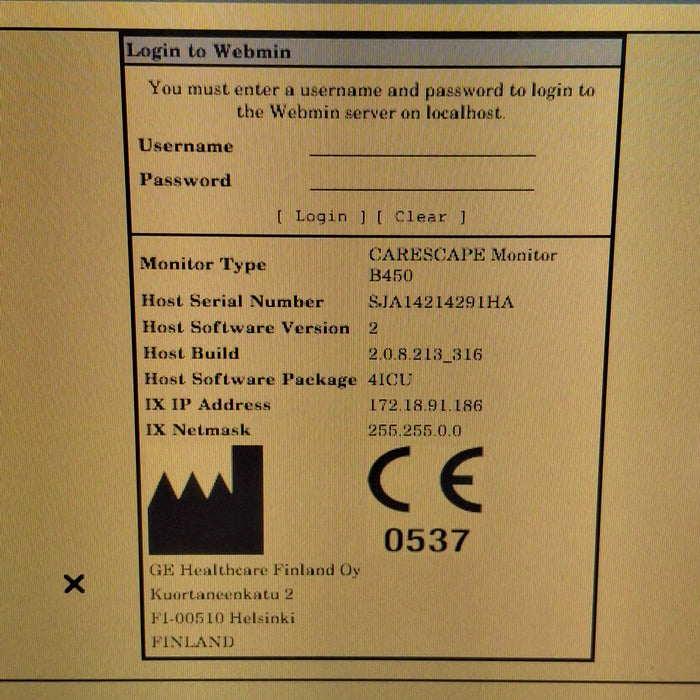This screenshot has width=700, height=700.
Task: Click the 'IX Netmask' label
Action: coord(198,430)
